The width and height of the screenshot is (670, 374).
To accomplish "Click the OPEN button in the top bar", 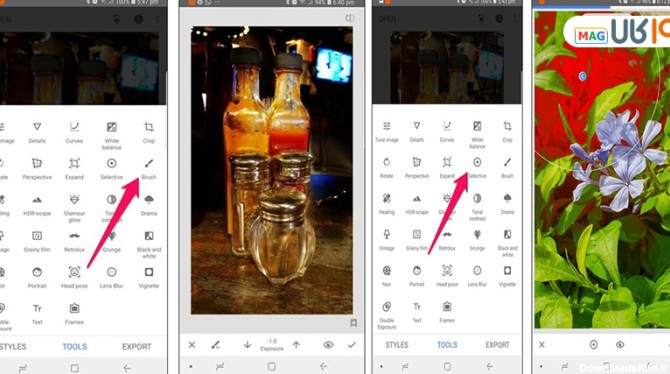I will click(387, 19).
